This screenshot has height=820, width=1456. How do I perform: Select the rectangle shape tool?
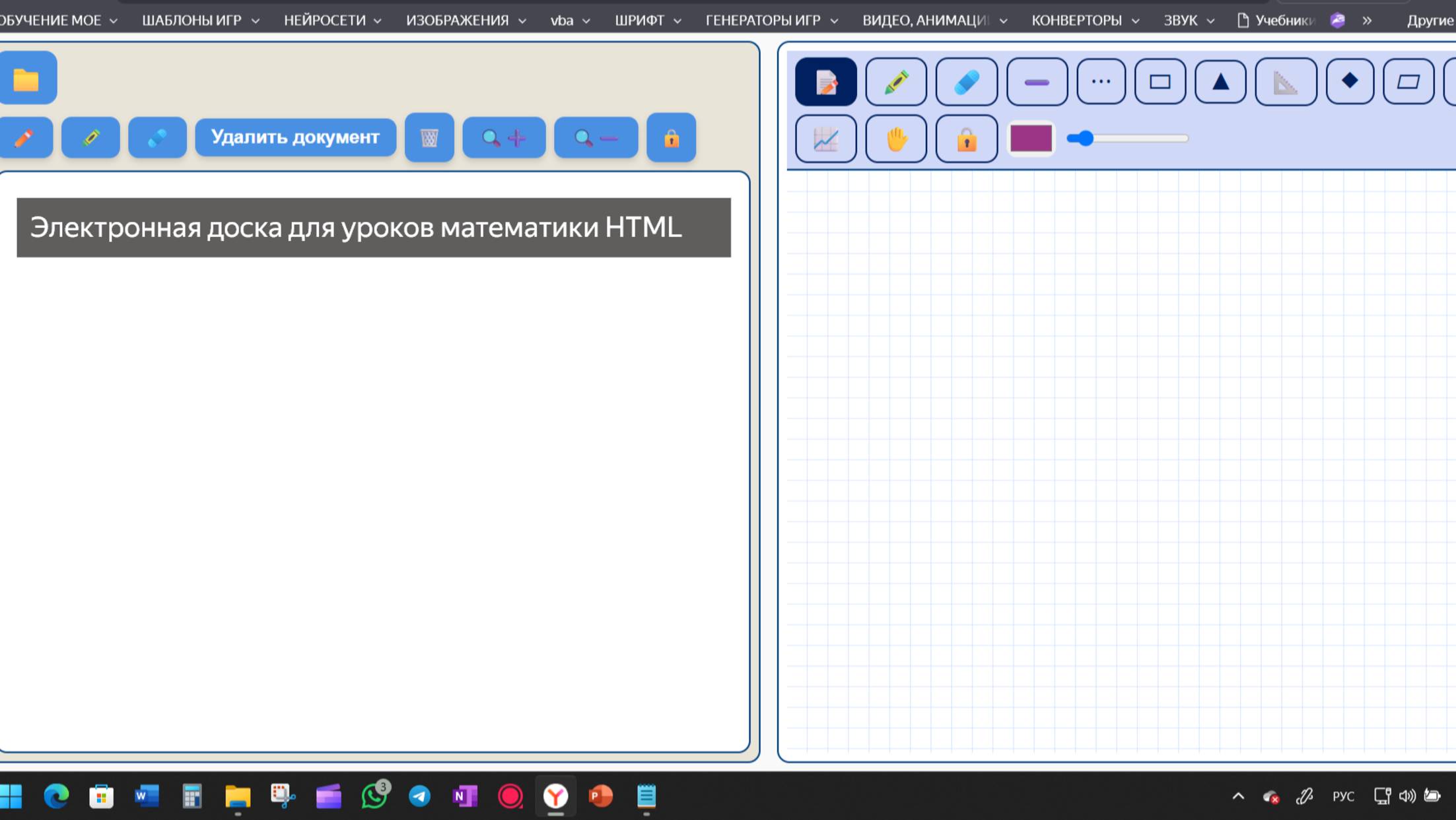[1160, 82]
